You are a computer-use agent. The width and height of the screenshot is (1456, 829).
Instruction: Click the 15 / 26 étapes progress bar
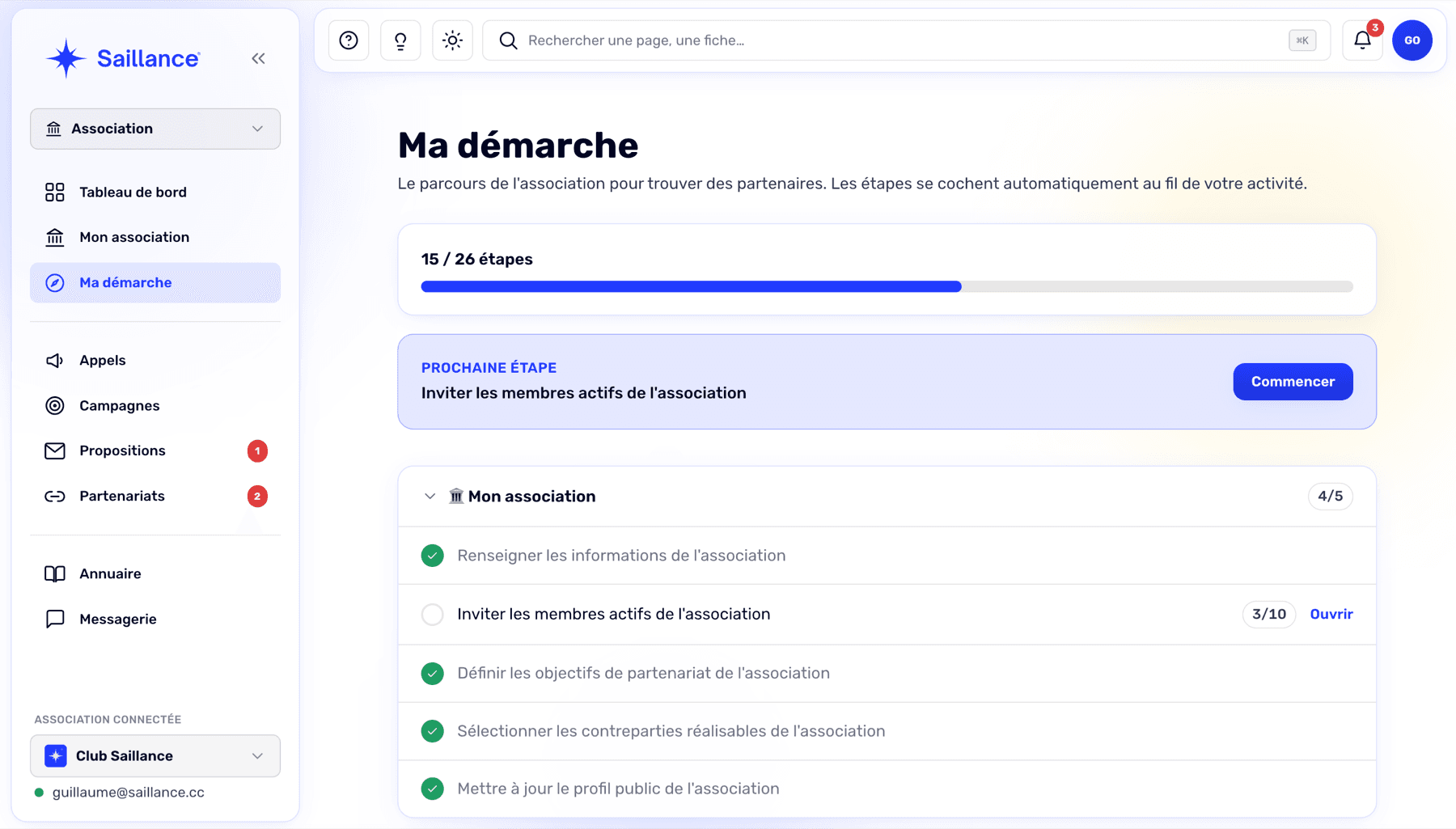click(887, 286)
